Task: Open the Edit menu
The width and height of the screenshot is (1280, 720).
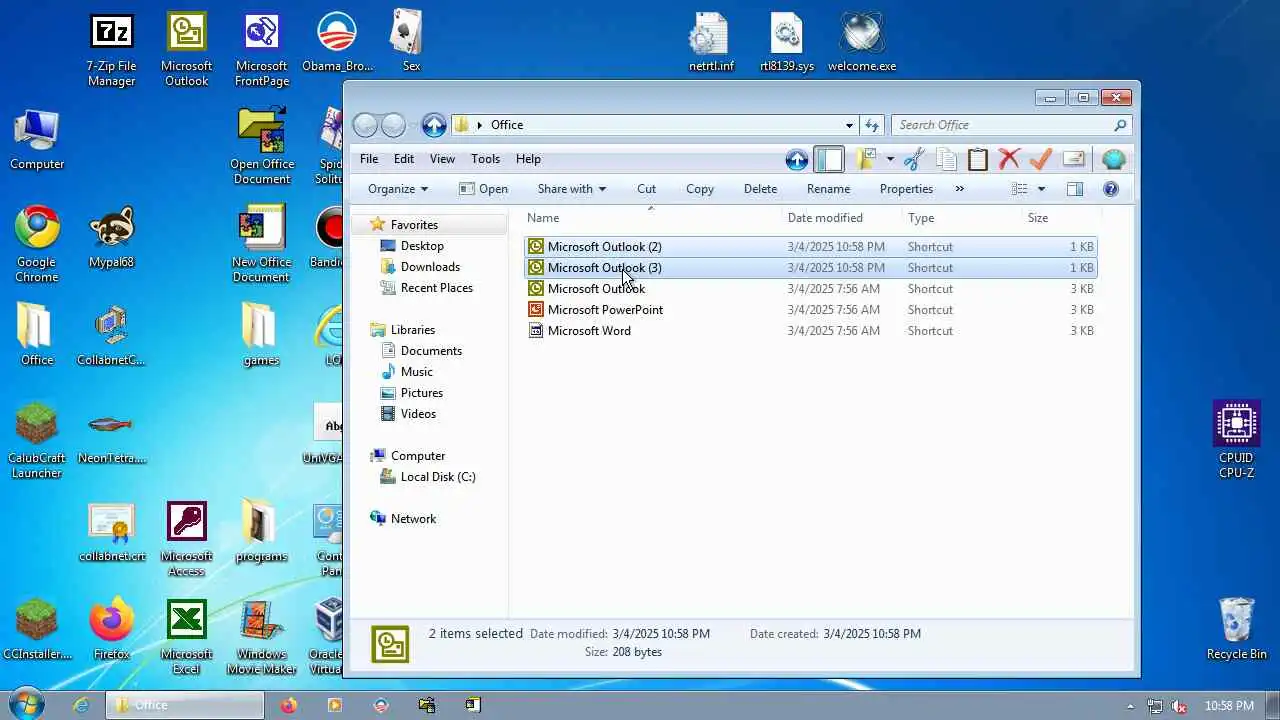Action: click(404, 159)
